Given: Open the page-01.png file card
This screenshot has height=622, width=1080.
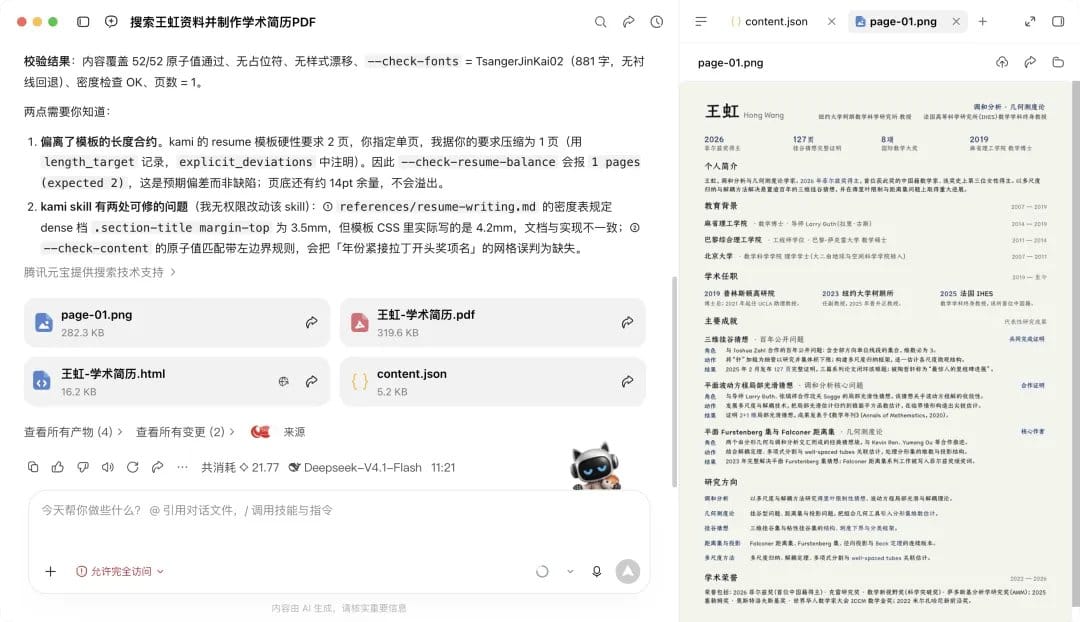Looking at the screenshot, I should [x=176, y=322].
